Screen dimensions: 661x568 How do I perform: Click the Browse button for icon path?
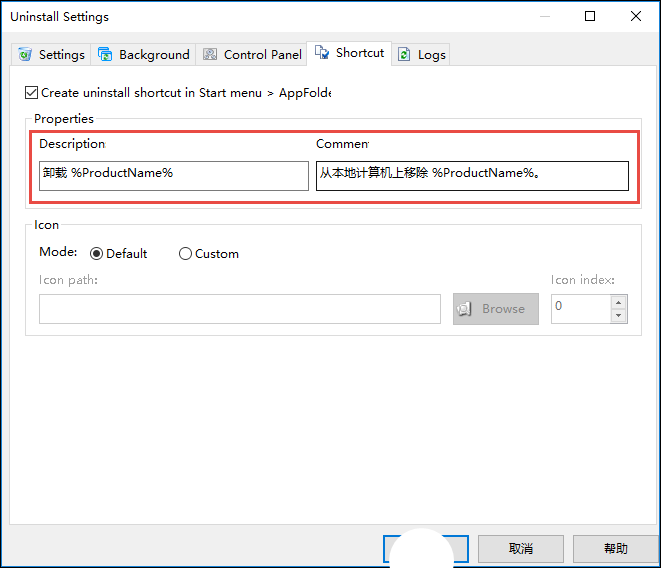(496, 309)
